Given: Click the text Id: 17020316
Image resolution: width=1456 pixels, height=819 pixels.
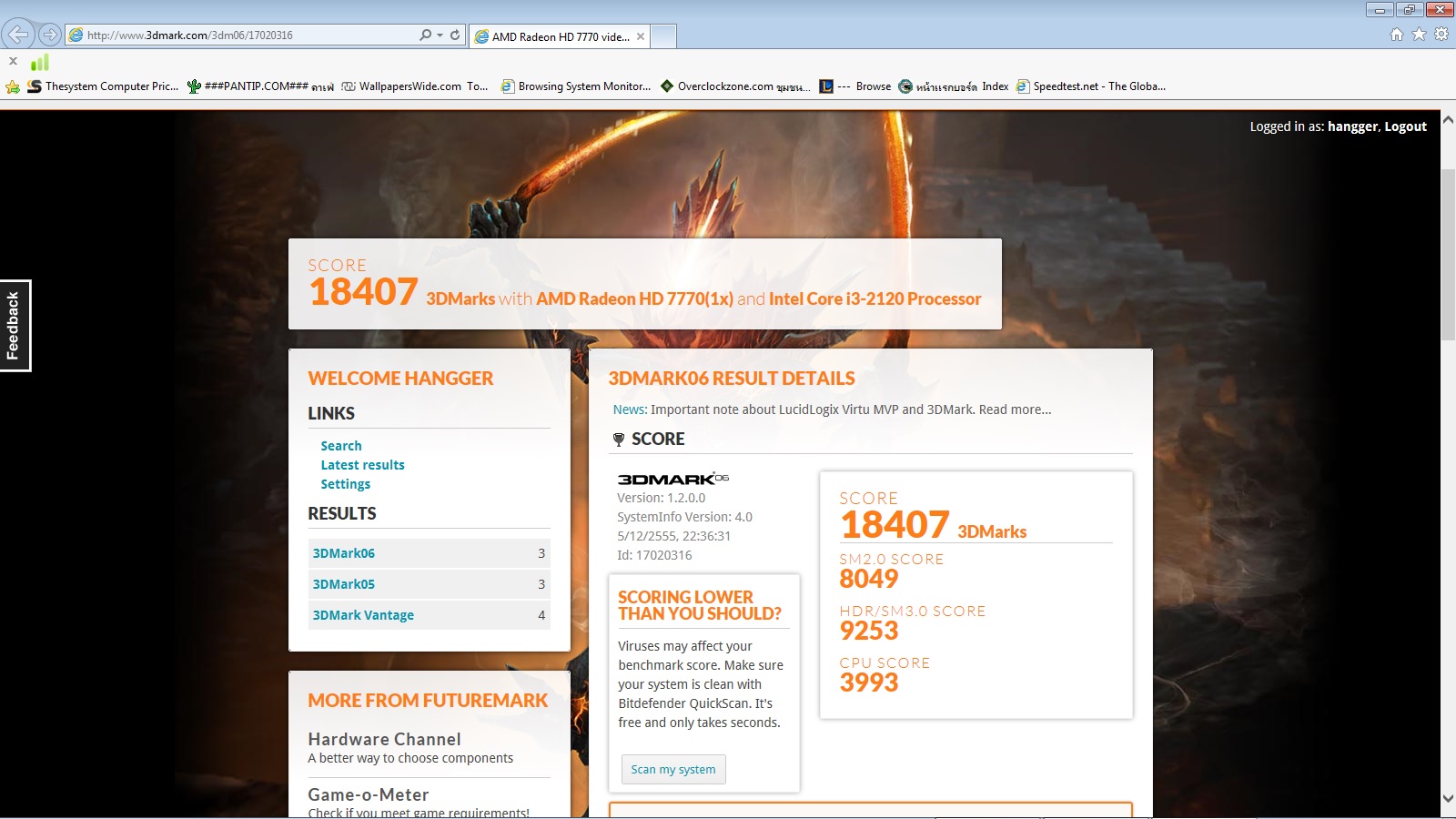Looking at the screenshot, I should [654, 555].
